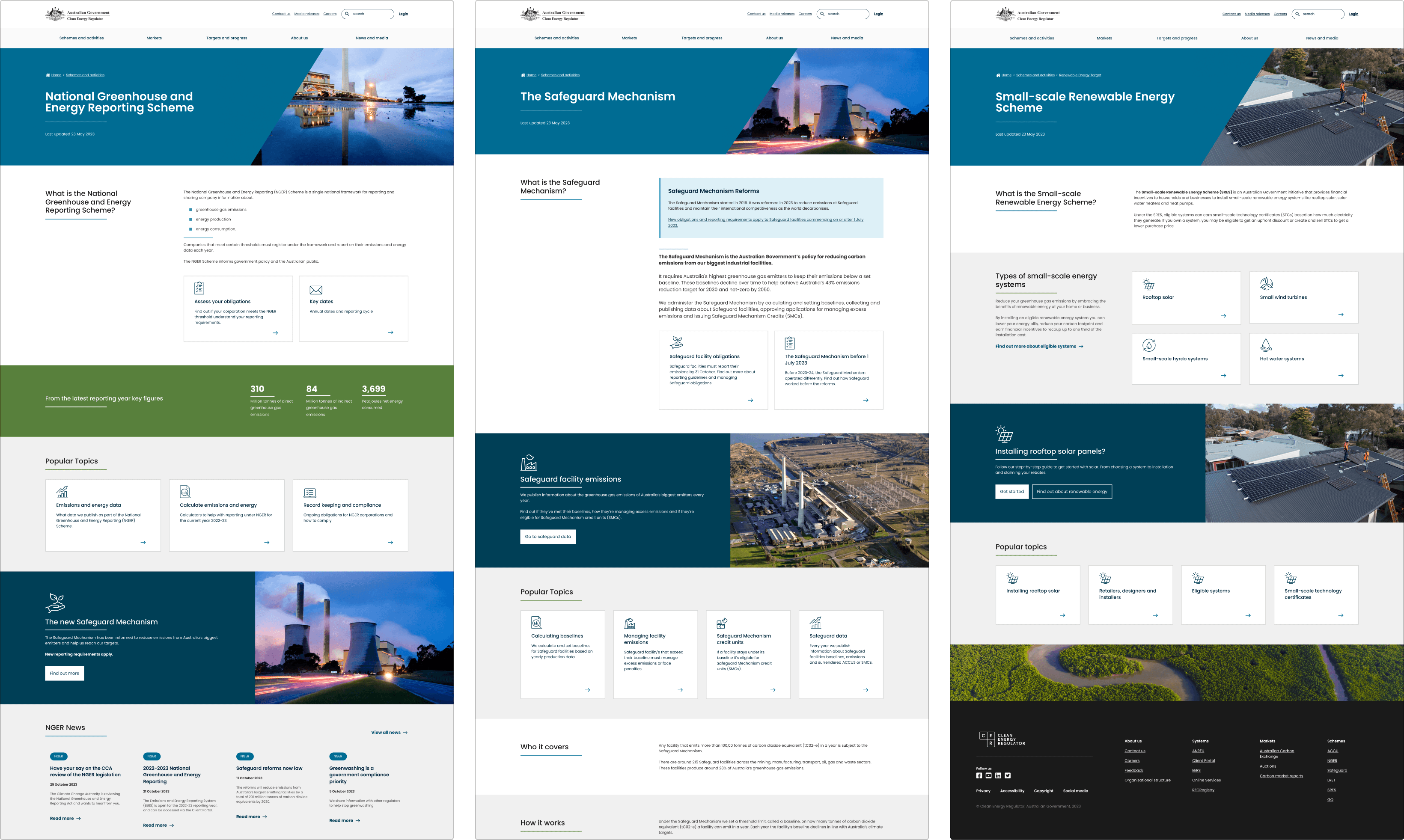Viewport: 1404px width, 840px height.
Task: Open the Facebook icon in the footer
Action: coord(979,775)
